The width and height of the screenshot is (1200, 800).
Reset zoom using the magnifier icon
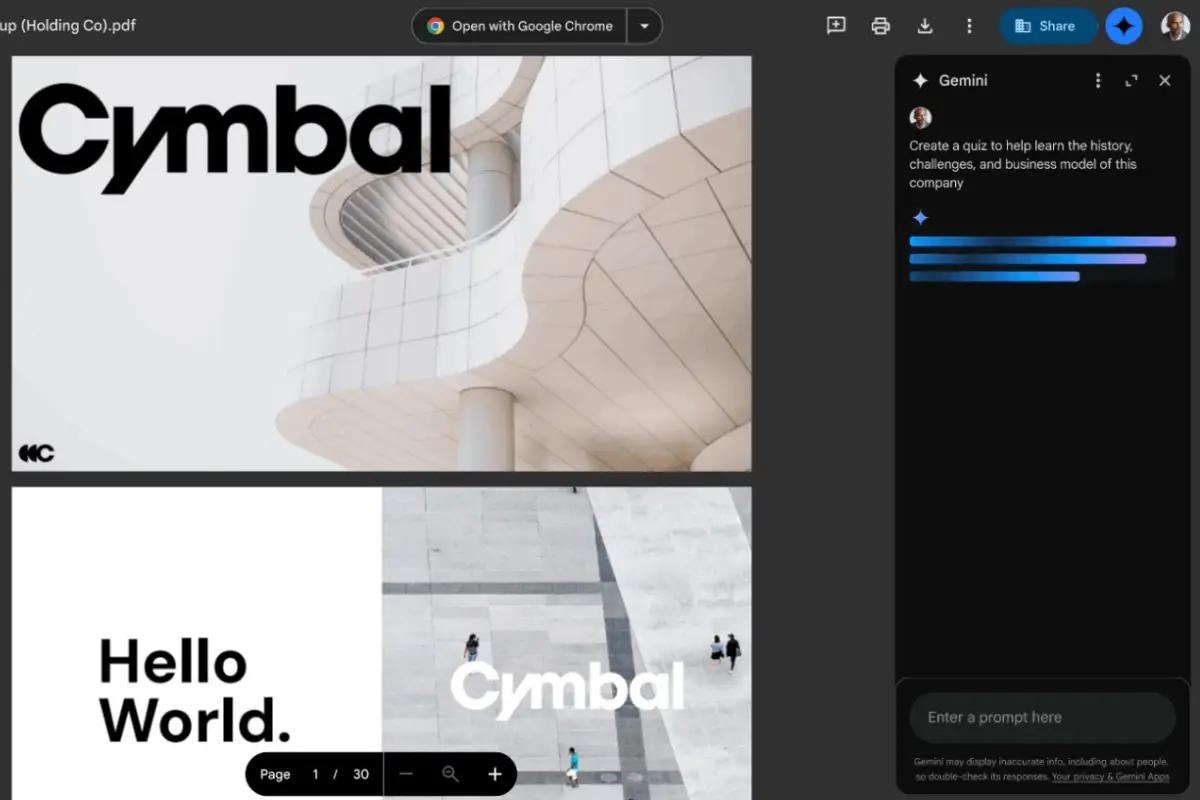(x=450, y=774)
